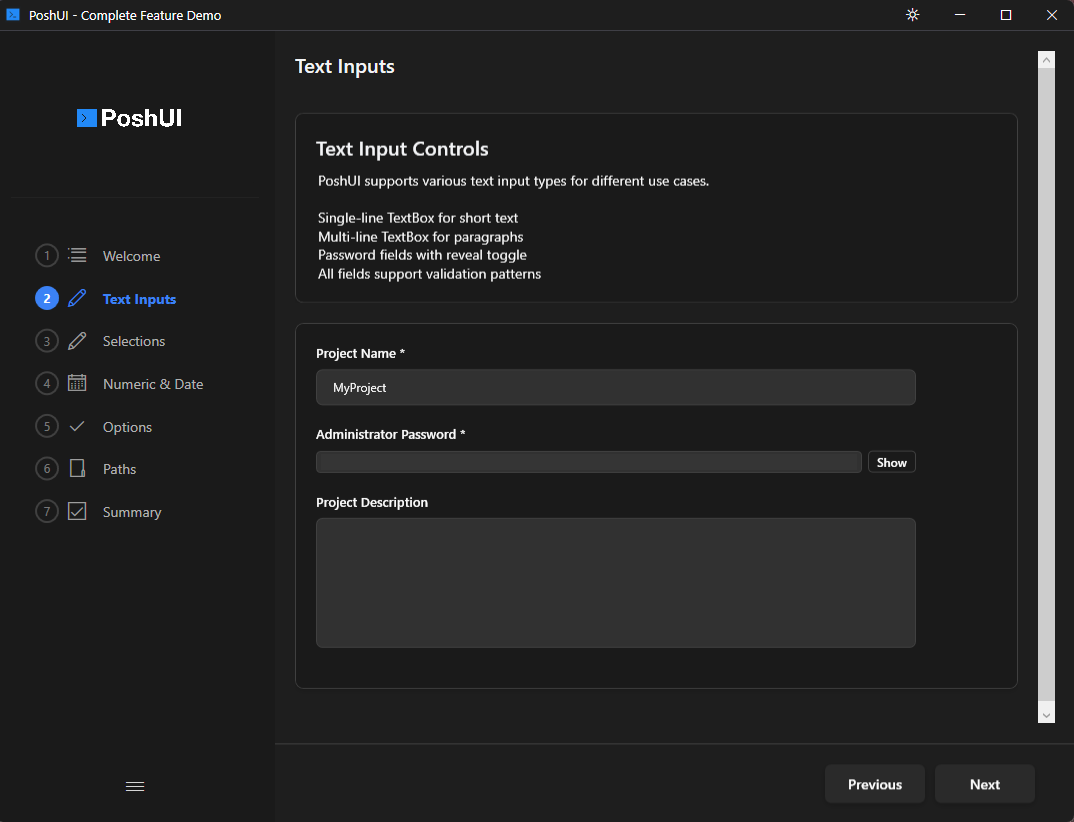
Task: Navigate to Numeric & Date step
Action: (x=153, y=384)
